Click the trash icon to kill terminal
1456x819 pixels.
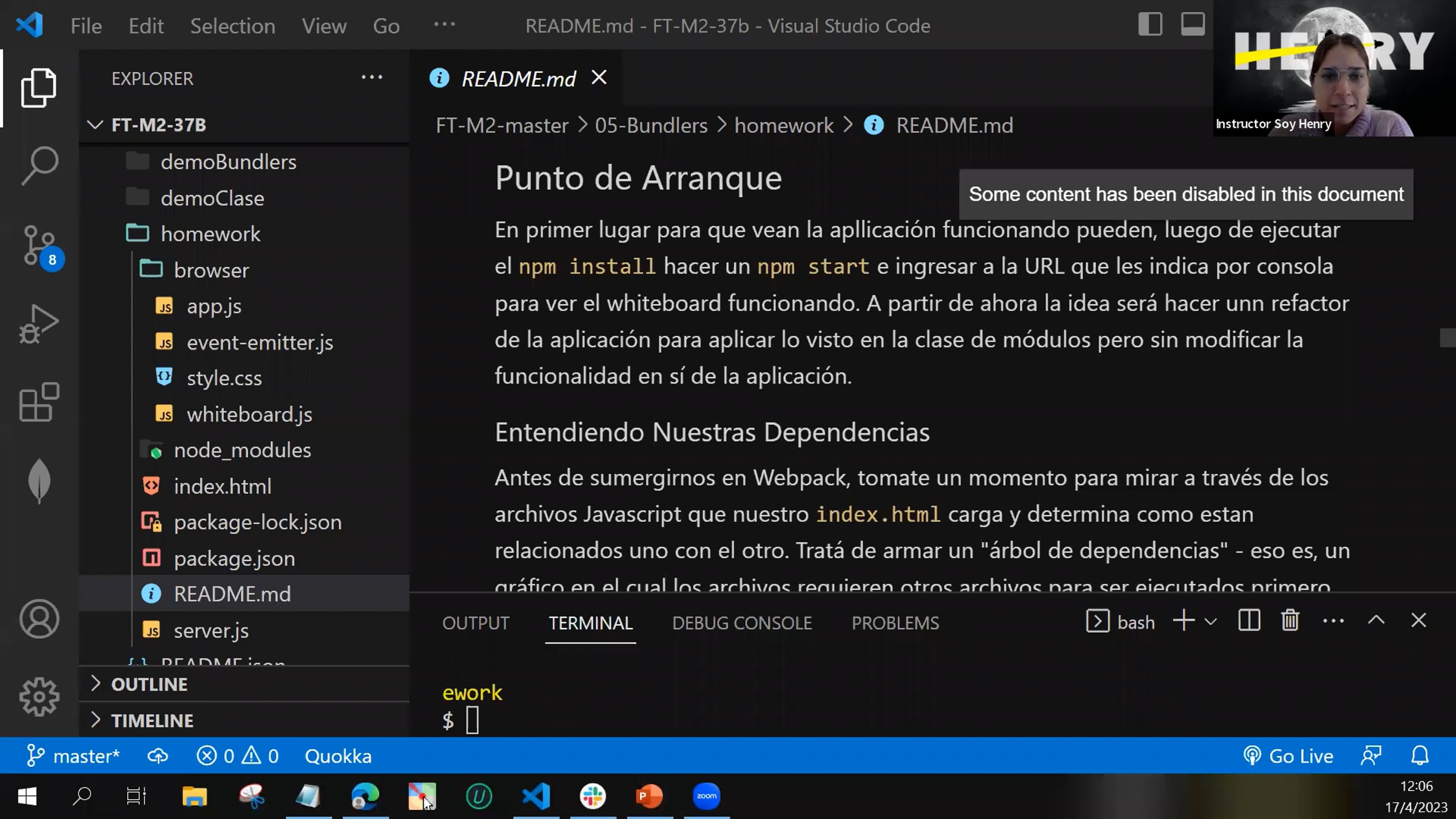1290,621
